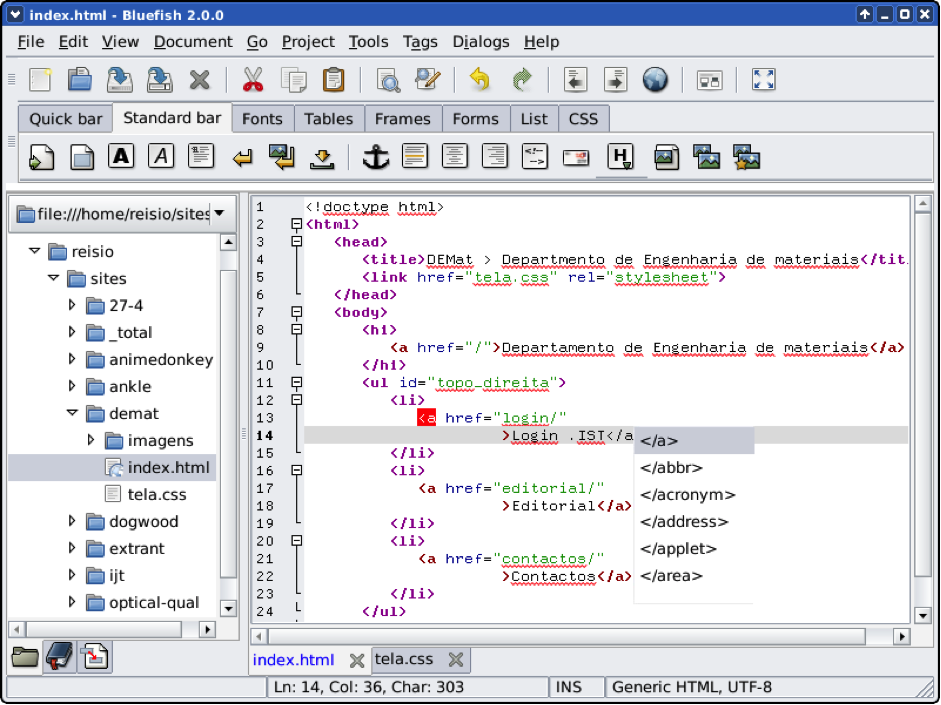Select </address> in the autocomplete list
The height and width of the screenshot is (705, 941).
[x=694, y=521]
